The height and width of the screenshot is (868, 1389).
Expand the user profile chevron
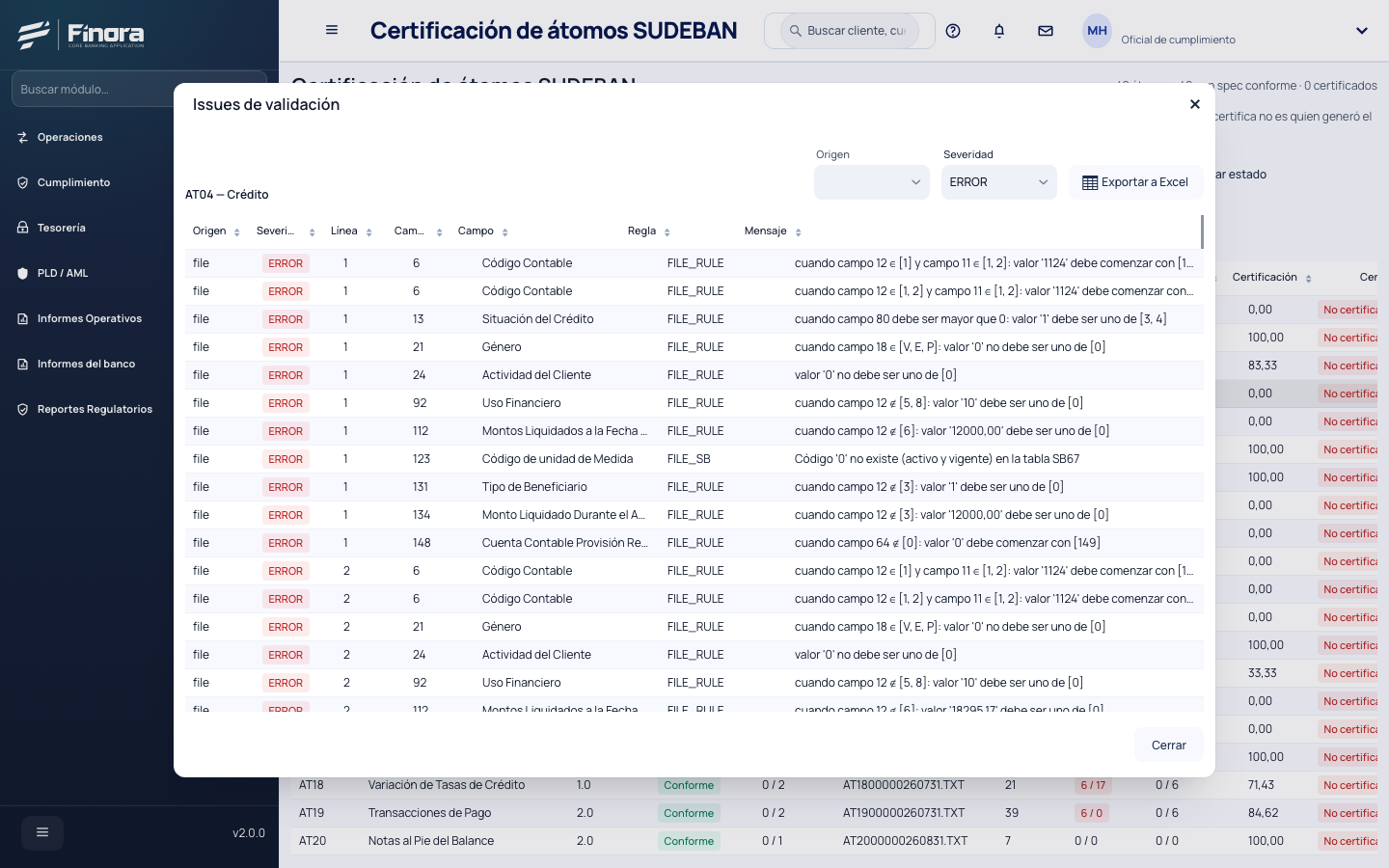click(1362, 31)
